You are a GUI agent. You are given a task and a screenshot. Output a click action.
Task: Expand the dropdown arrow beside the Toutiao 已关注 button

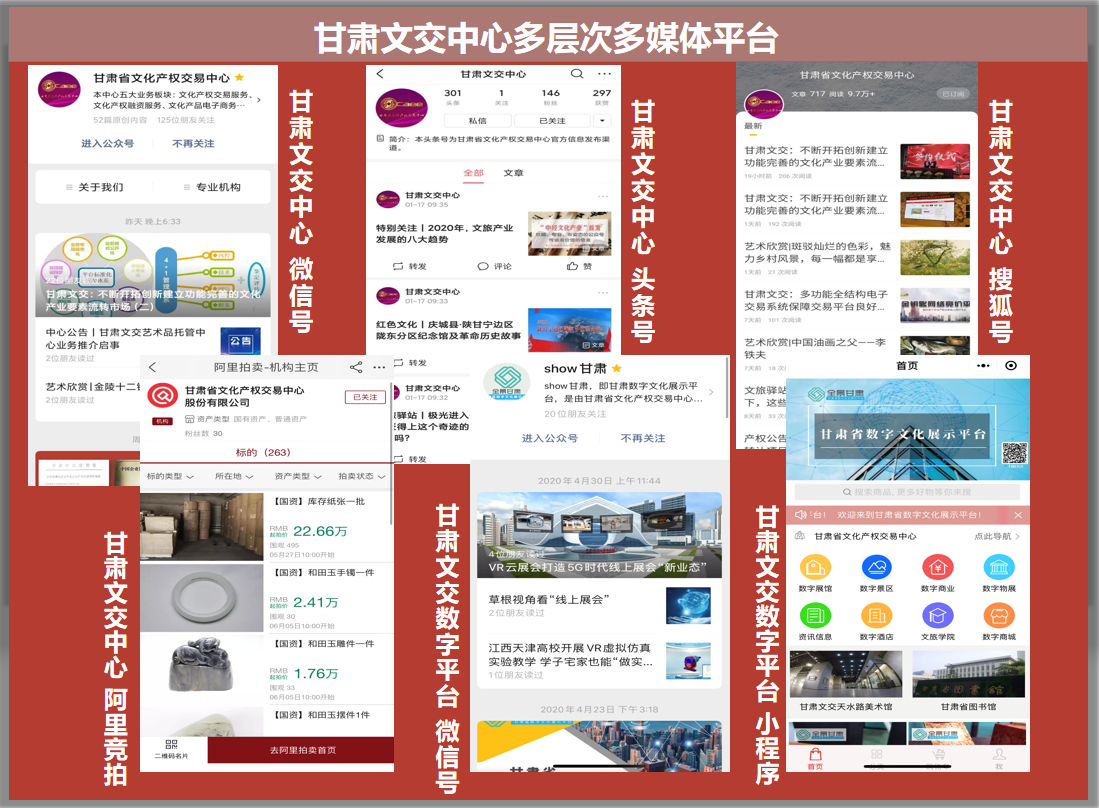coord(602,121)
